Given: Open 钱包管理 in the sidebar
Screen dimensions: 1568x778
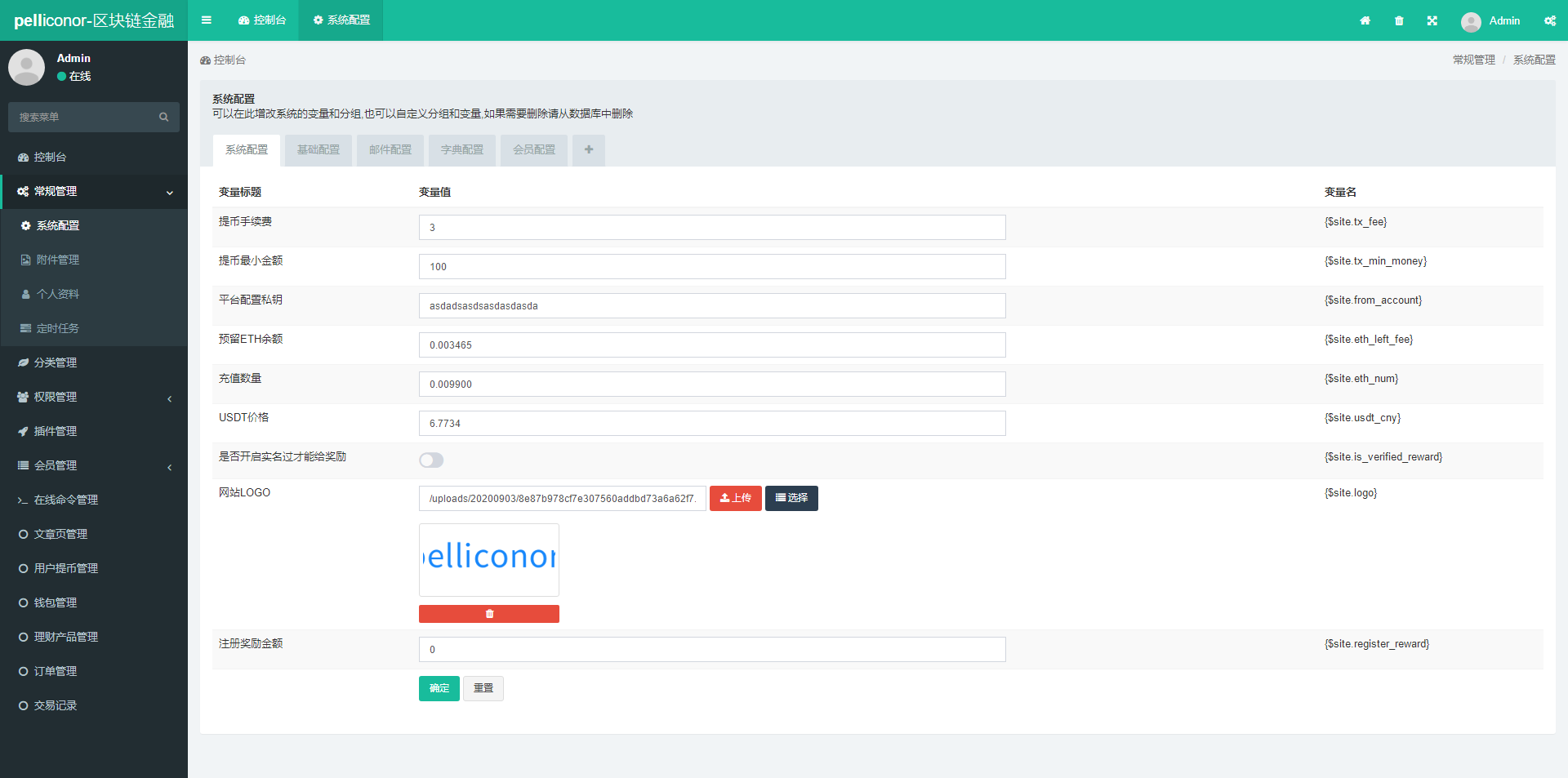Looking at the screenshot, I should (94, 602).
